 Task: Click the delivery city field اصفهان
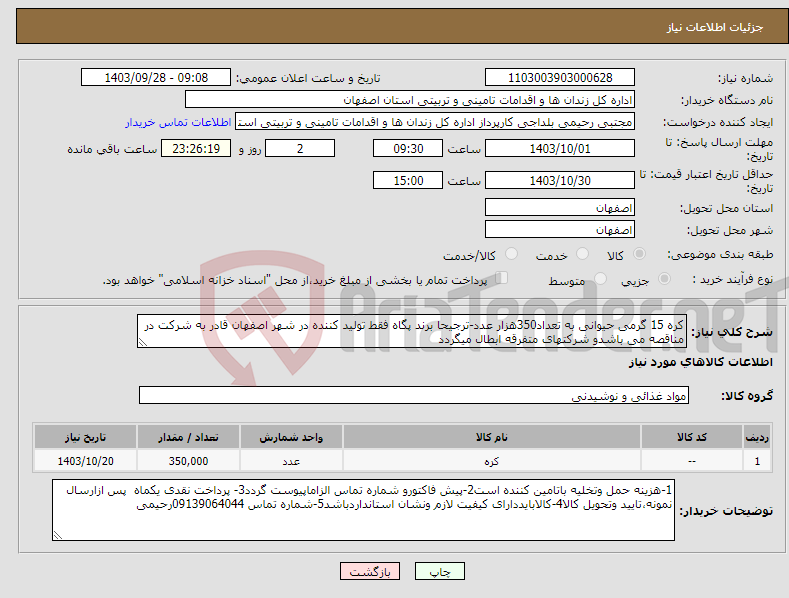coord(560,230)
